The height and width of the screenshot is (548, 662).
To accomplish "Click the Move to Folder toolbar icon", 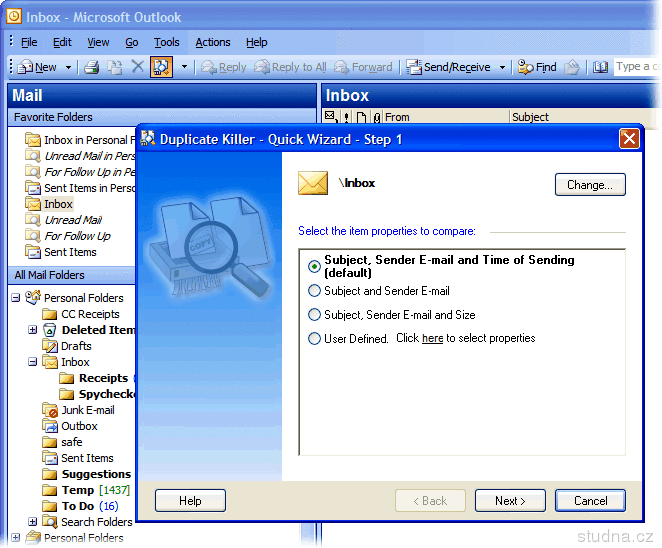I will pyautogui.click(x=114, y=67).
